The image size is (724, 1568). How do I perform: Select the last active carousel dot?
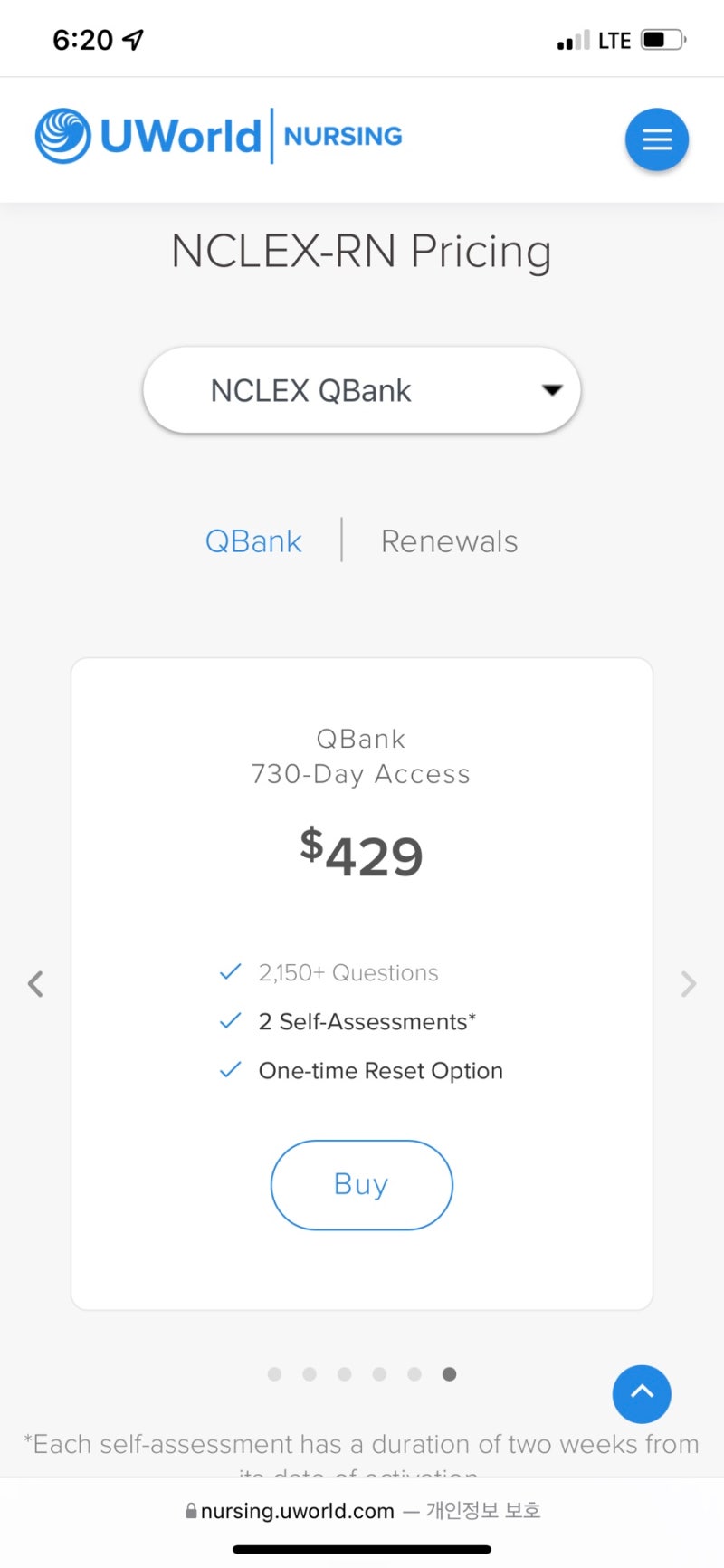pyautogui.click(x=449, y=1374)
